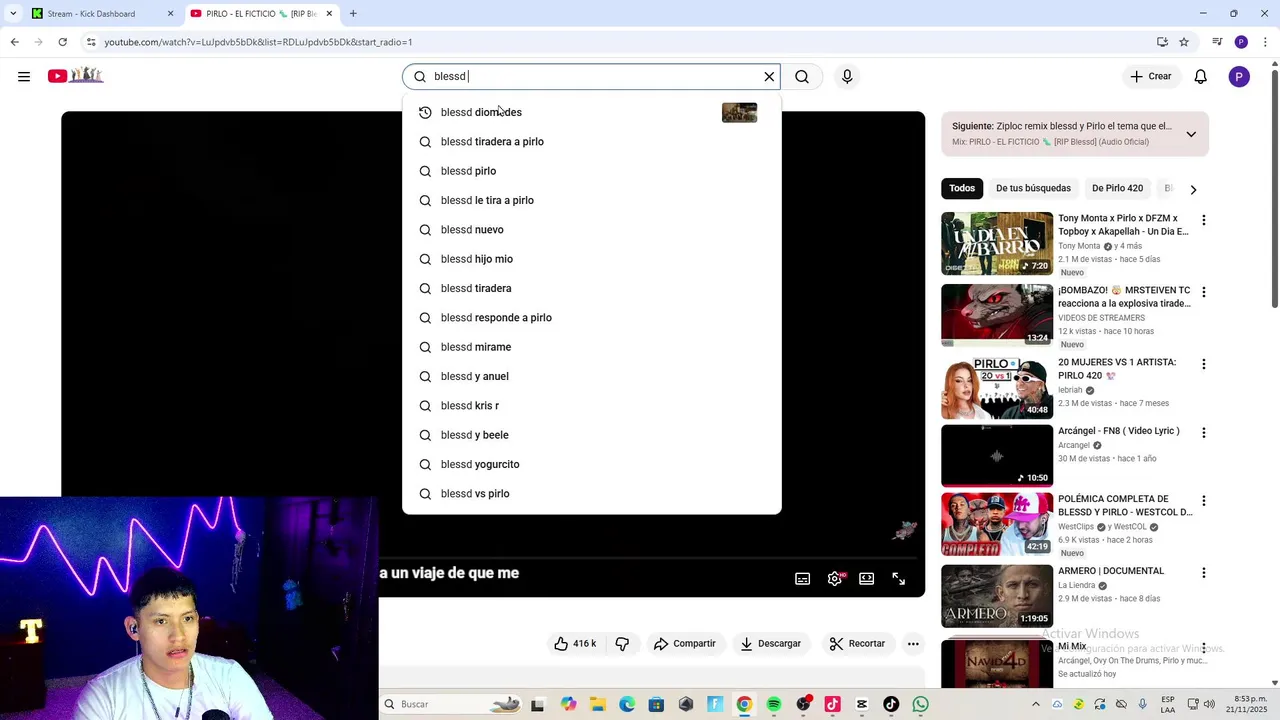Dislike the video
This screenshot has width=1280, height=720.
[622, 644]
